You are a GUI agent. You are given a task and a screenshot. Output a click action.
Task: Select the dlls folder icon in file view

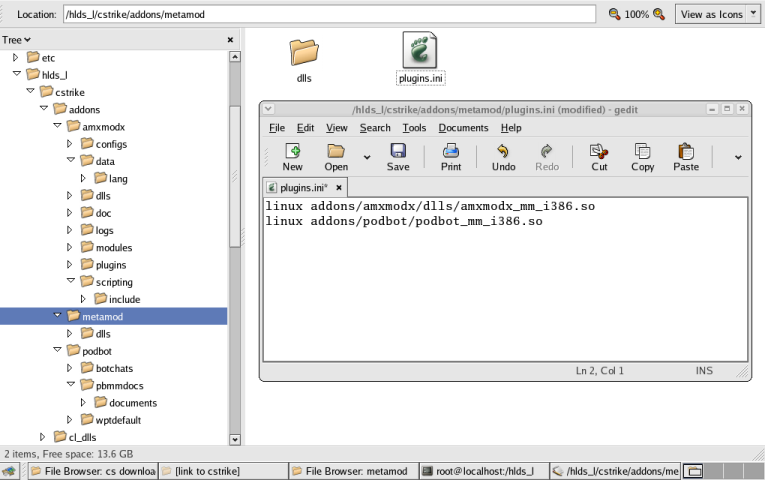[304, 52]
